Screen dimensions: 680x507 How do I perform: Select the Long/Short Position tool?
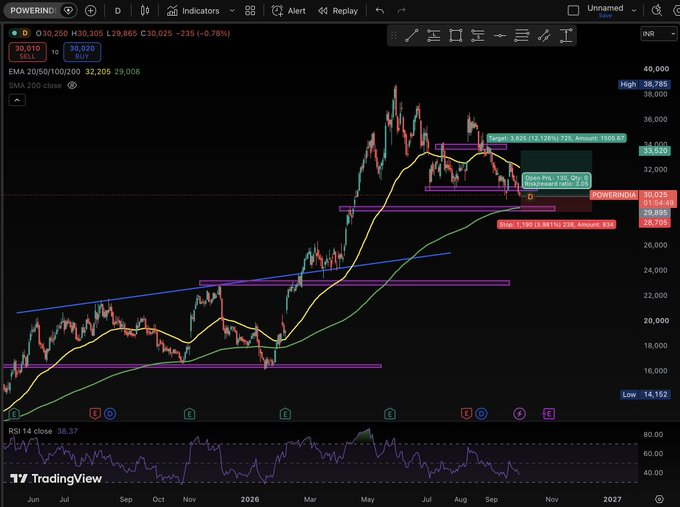tap(477, 36)
